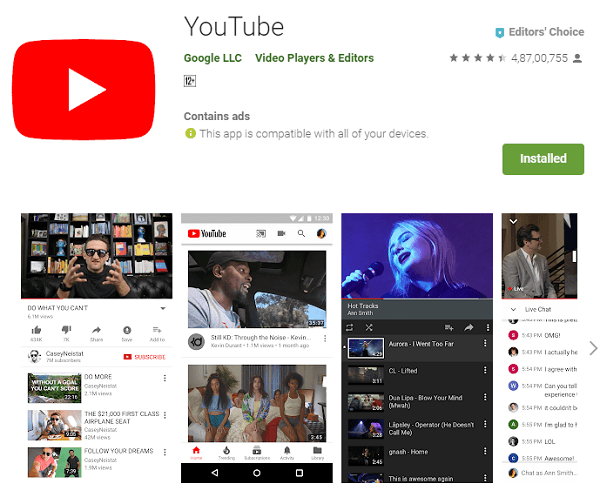Click the add to playlist icon in Hot Tracks
The image size is (600, 497).
[x=449, y=328]
